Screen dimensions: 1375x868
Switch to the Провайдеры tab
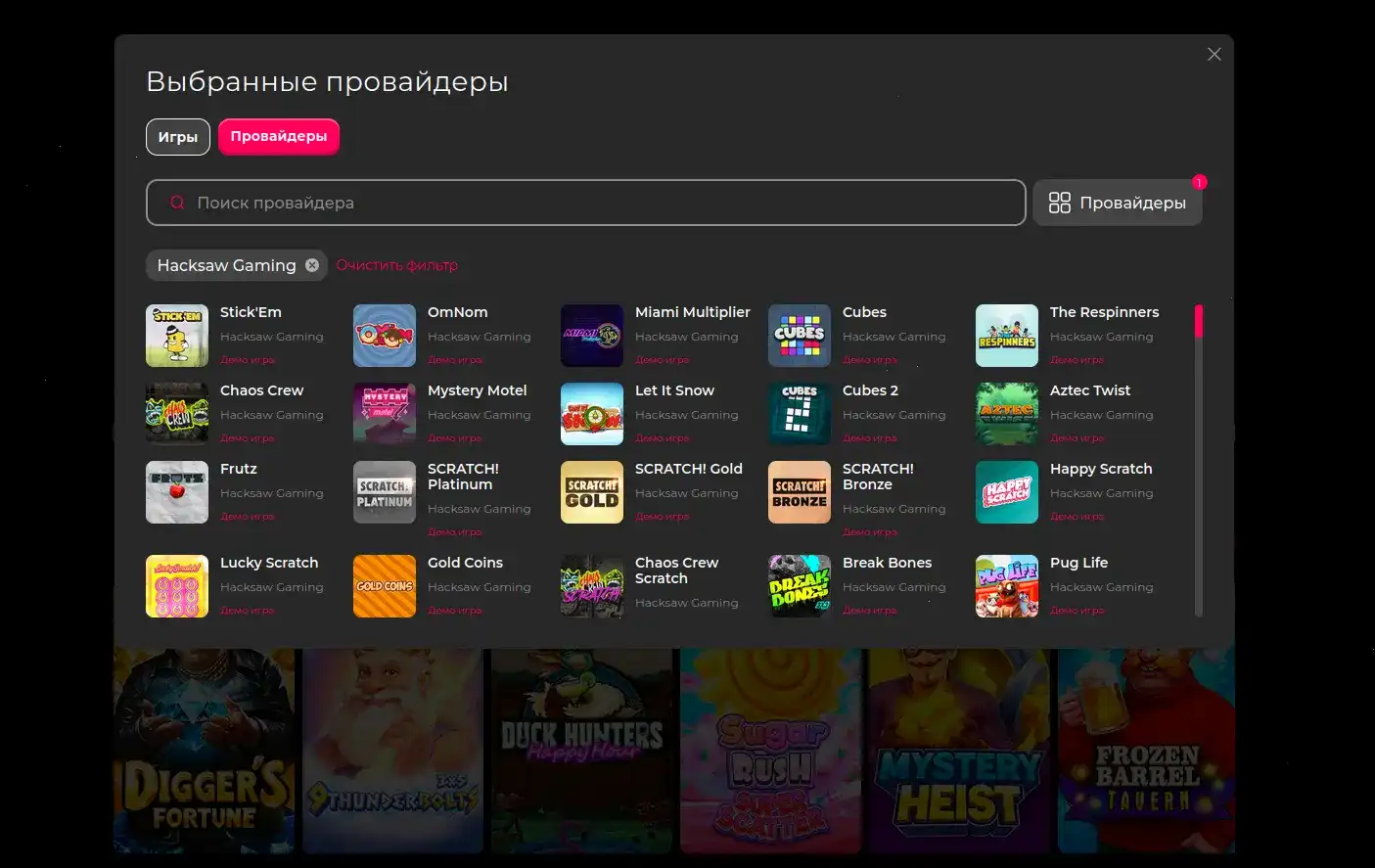pyautogui.click(x=278, y=136)
